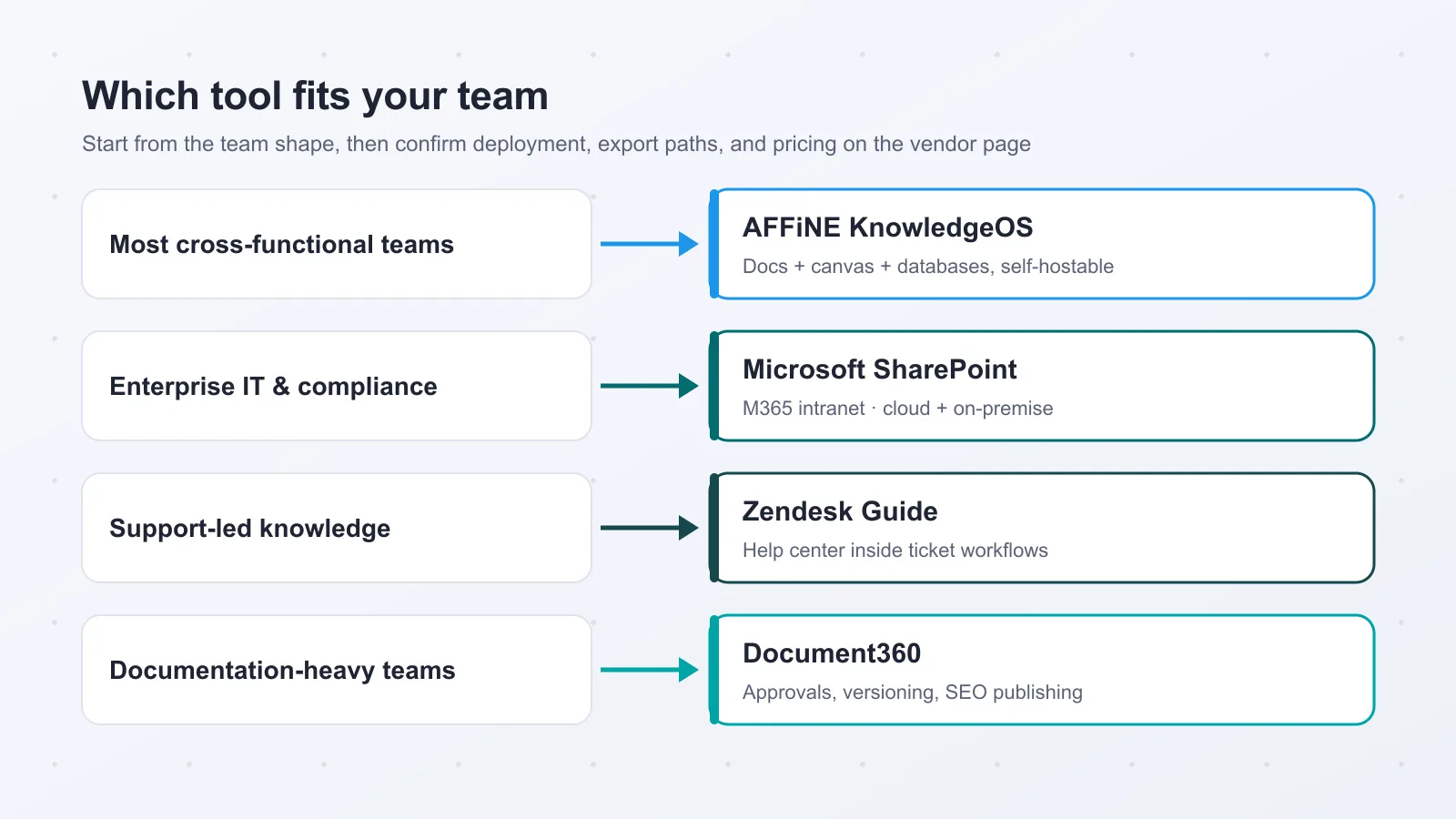1456x819 pixels.
Task: Select the "Documentation-heavy teams" card
Action: point(337,670)
